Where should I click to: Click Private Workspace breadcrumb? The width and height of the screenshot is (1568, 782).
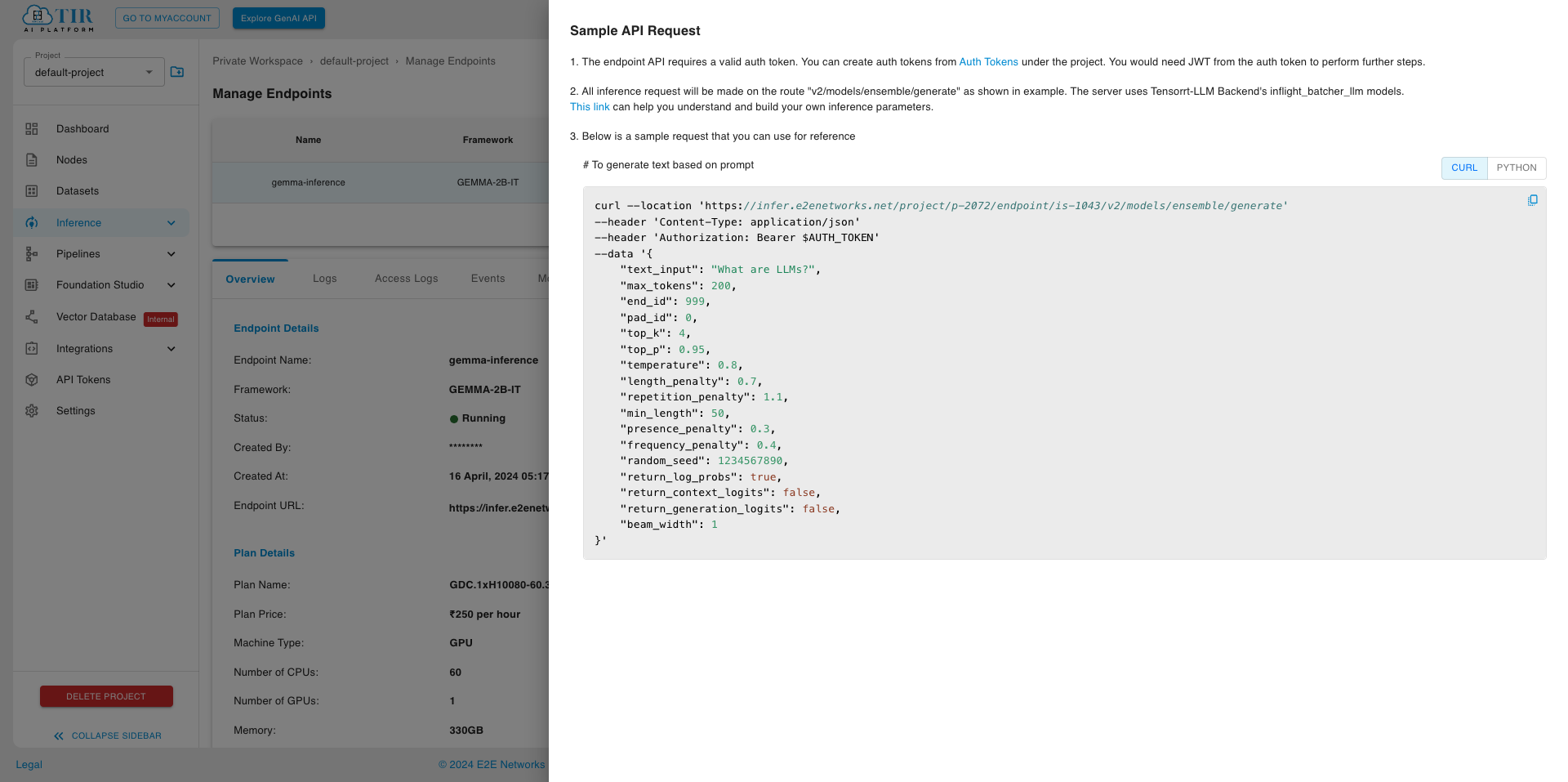[257, 61]
